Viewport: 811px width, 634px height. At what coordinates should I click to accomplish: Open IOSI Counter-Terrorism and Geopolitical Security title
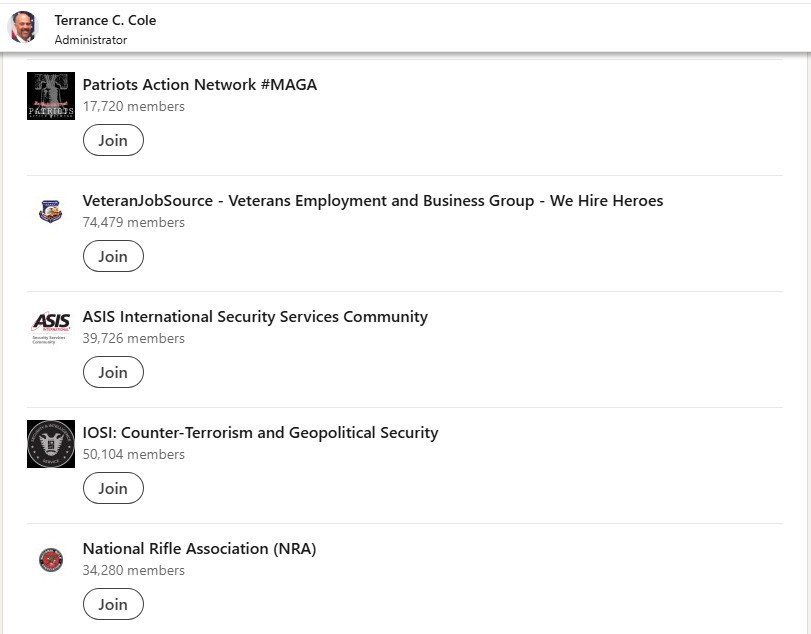tap(261, 432)
